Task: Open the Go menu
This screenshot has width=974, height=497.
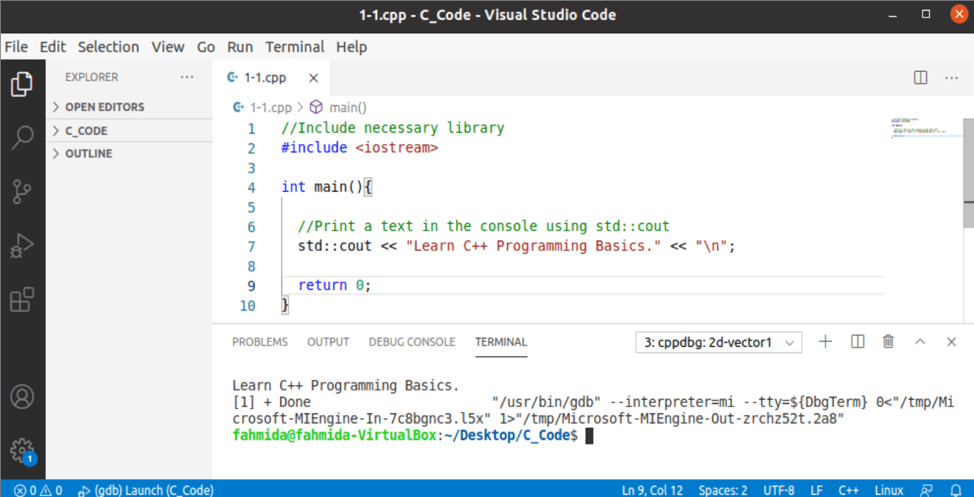Action: tap(206, 47)
